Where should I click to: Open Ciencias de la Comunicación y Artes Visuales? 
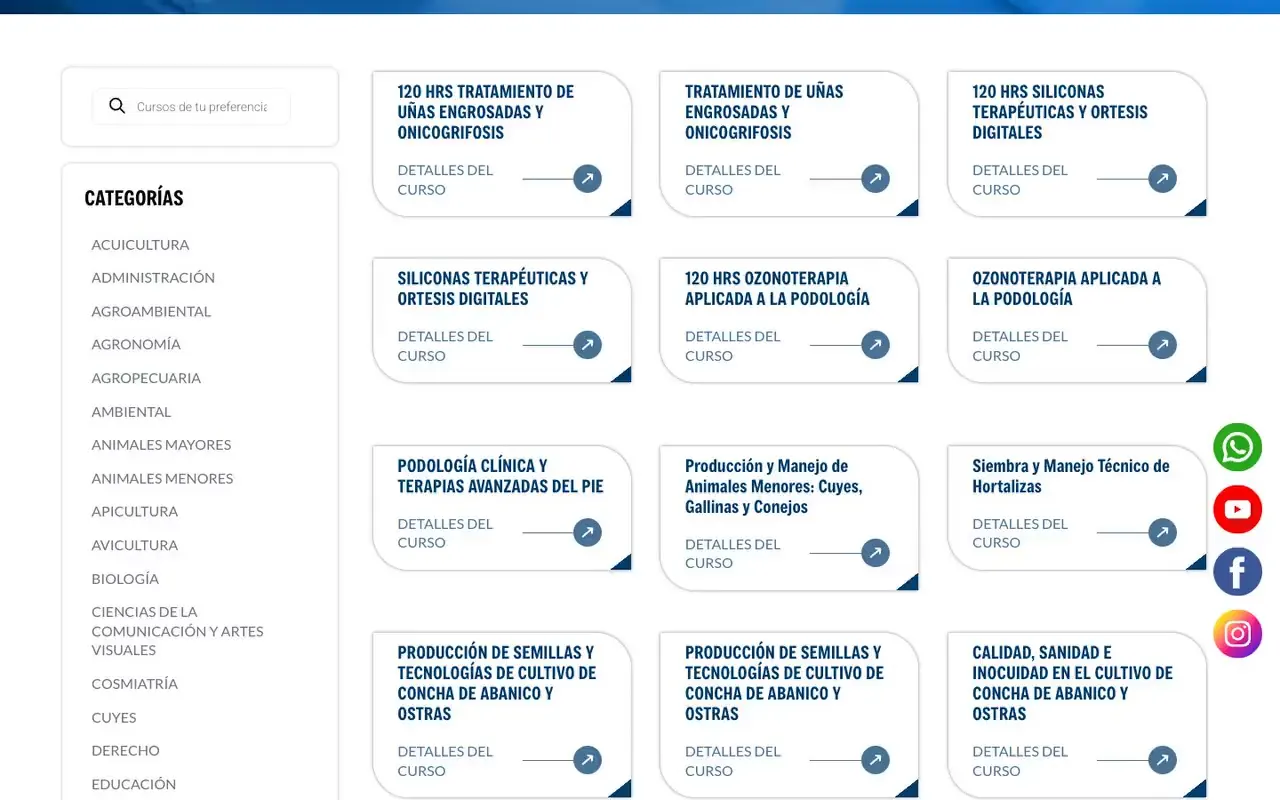(x=177, y=631)
